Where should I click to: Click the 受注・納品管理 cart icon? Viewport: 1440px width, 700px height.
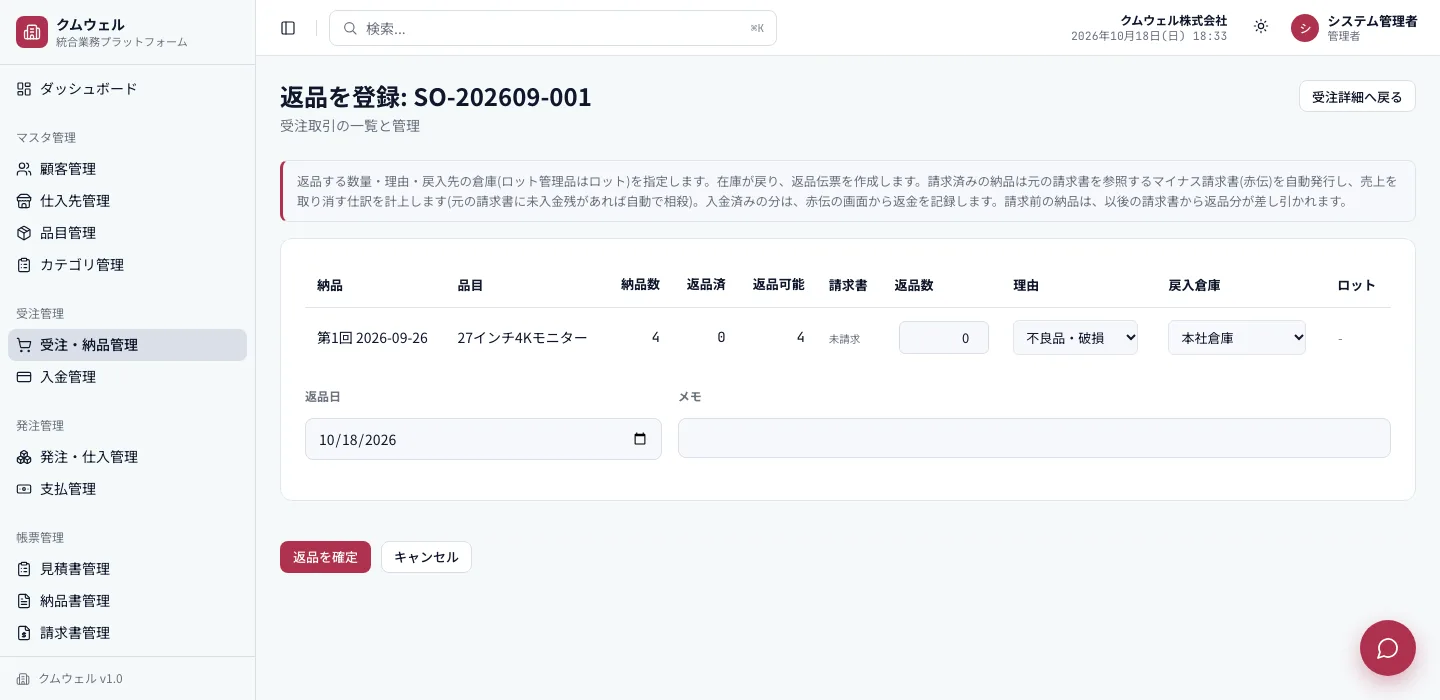pos(24,345)
